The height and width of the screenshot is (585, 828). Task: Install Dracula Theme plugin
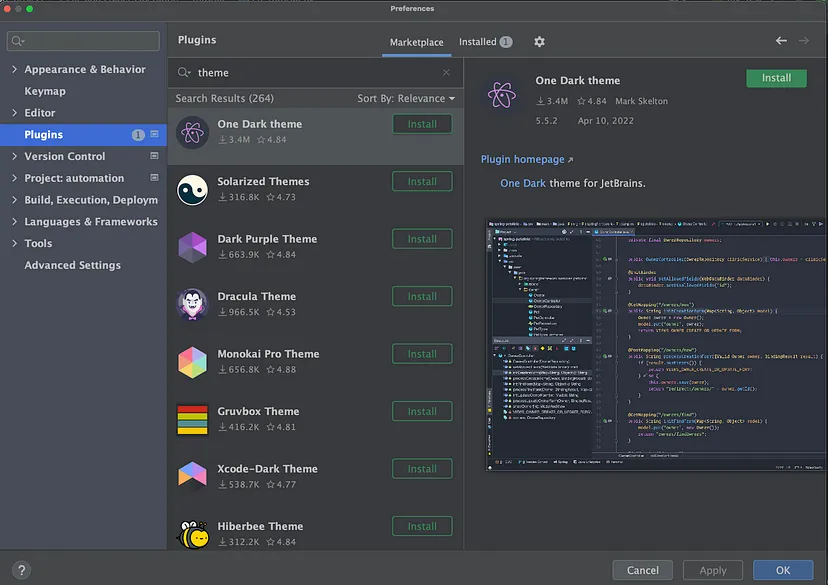click(422, 296)
